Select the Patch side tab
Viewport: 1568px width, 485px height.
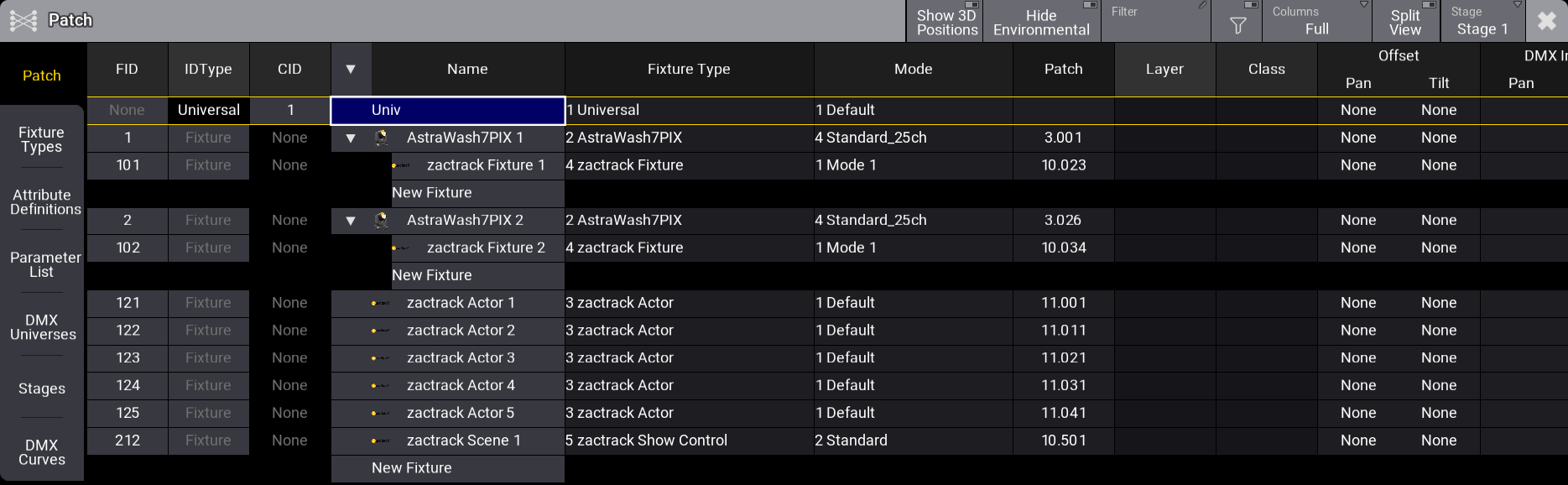[42, 76]
